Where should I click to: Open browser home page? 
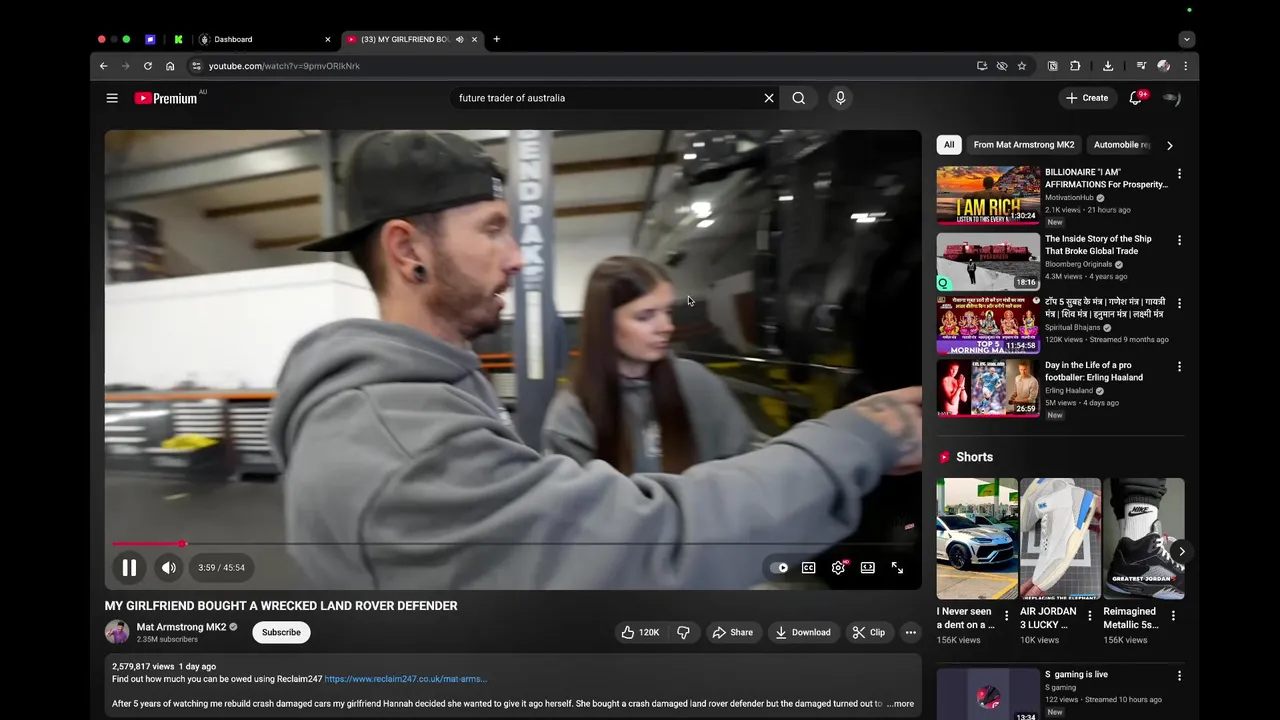coord(170,66)
